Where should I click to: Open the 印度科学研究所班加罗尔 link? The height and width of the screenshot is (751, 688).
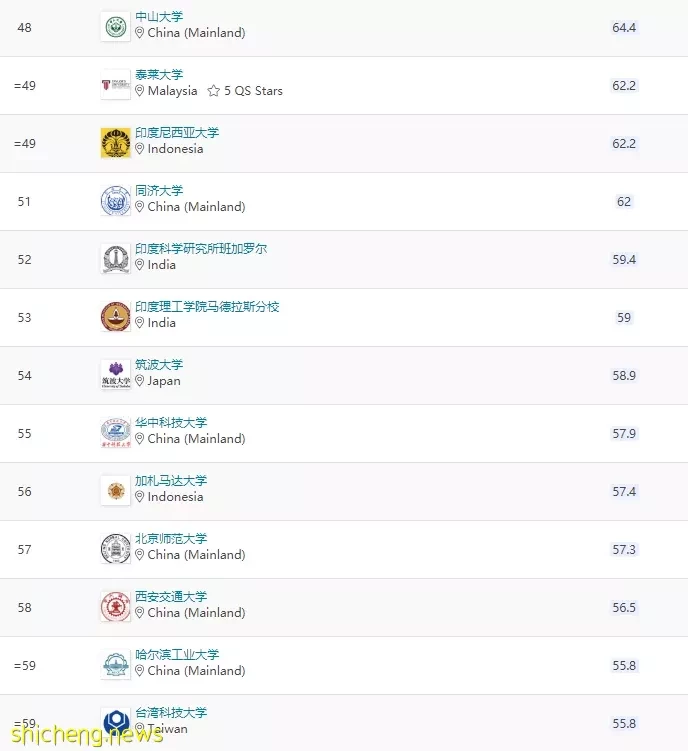[201, 249]
